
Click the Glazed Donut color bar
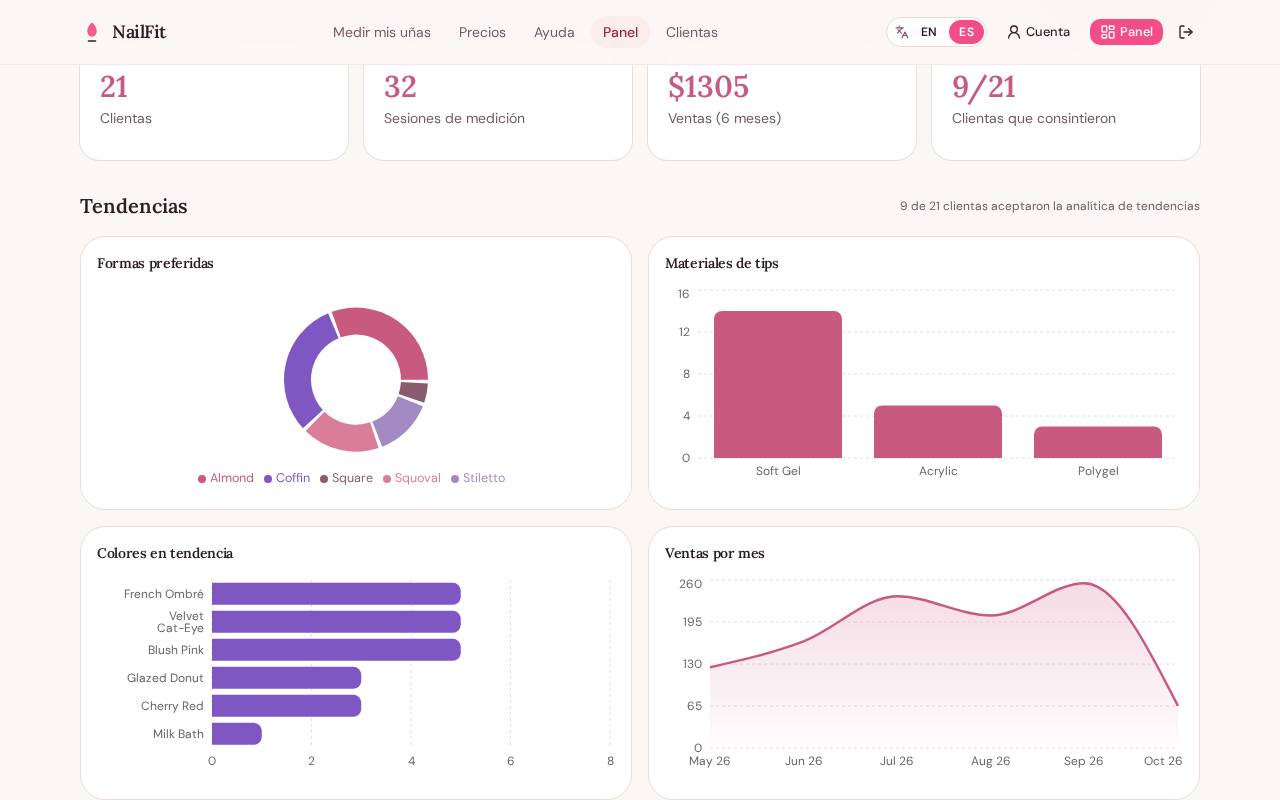(x=286, y=678)
